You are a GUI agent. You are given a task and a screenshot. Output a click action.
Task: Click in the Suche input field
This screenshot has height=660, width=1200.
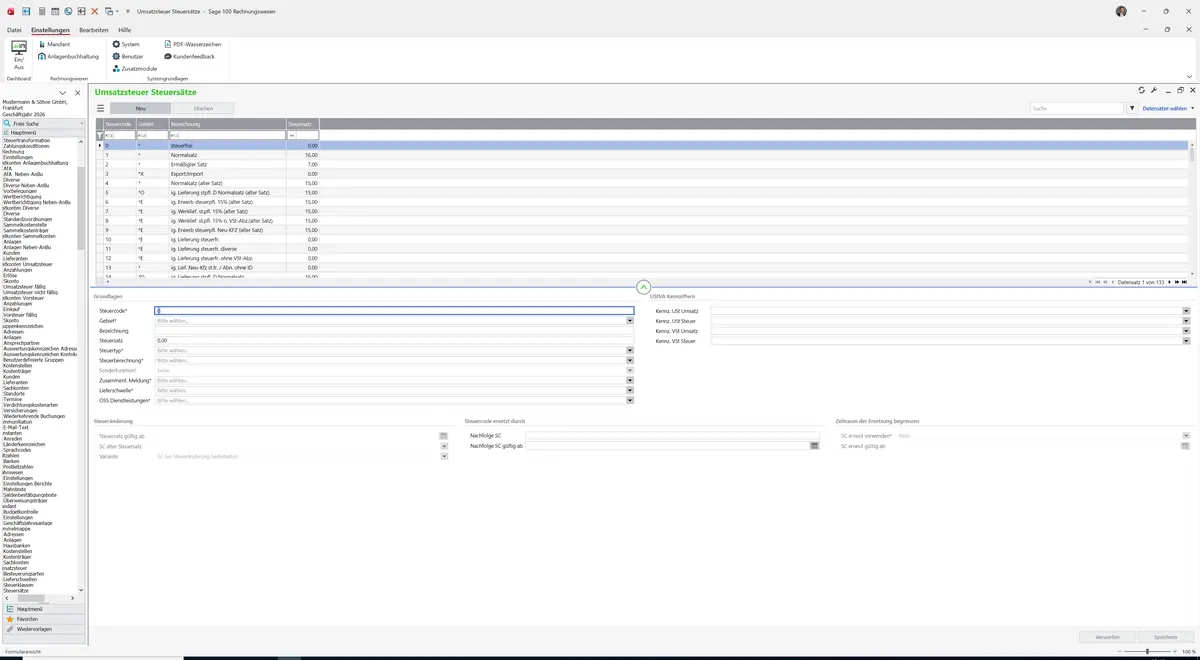point(1077,108)
